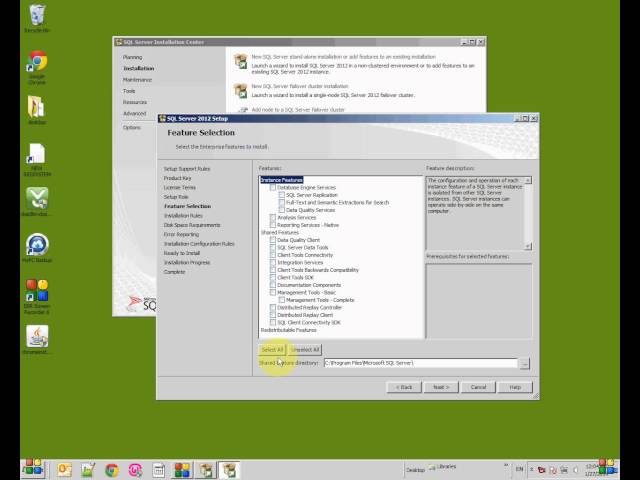Open Resources in the Installation Center sidebar
Image resolution: width=640 pixels, height=480 pixels.
coord(135,102)
